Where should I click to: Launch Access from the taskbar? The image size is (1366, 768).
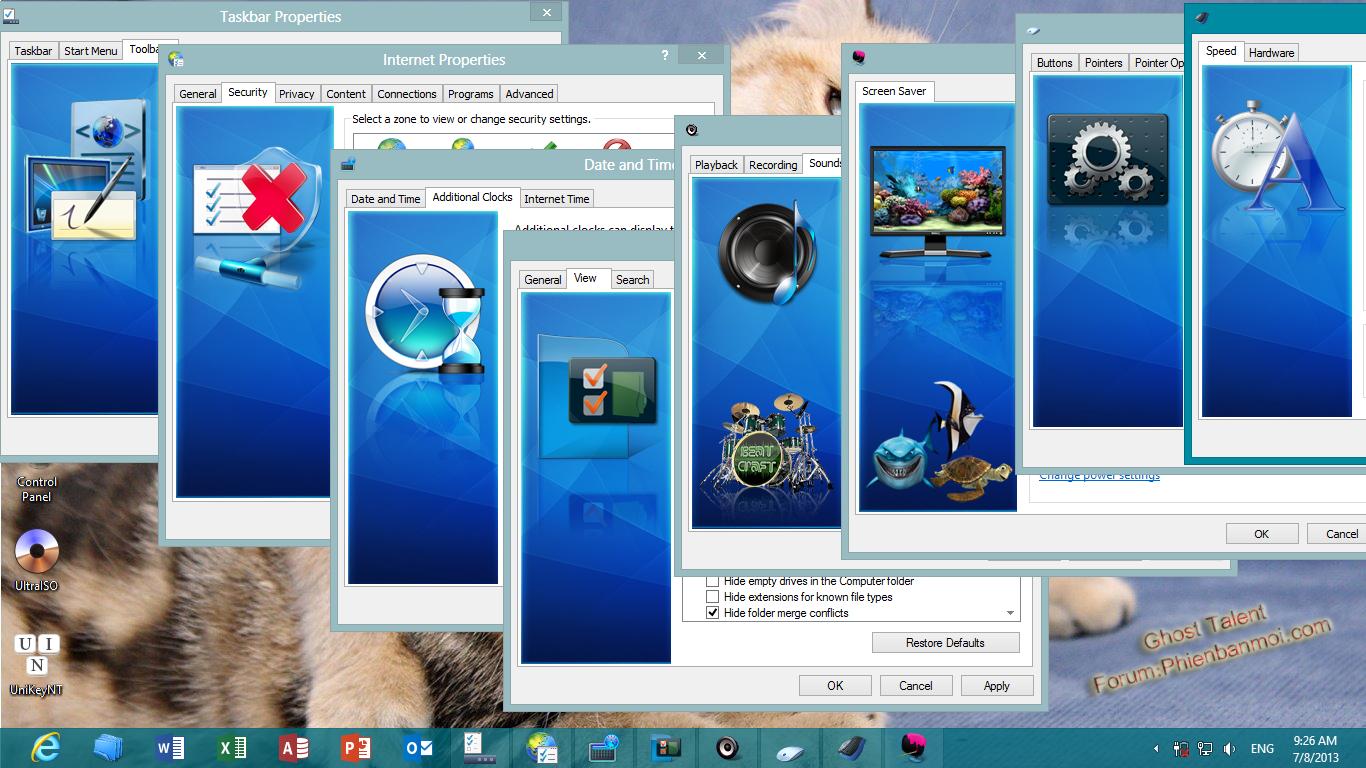(294, 748)
